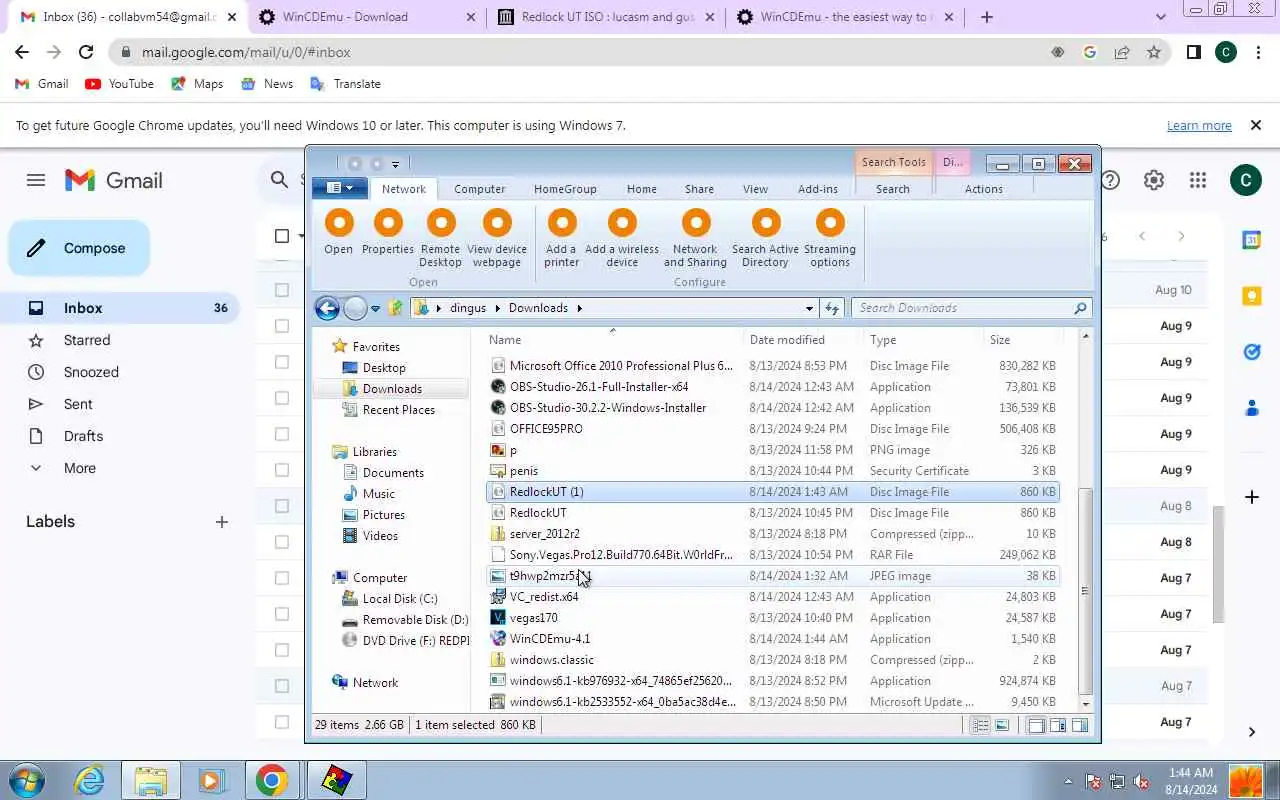This screenshot has height=800, width=1280.
Task: Open Gmail support help icon
Action: pyautogui.click(x=1110, y=180)
